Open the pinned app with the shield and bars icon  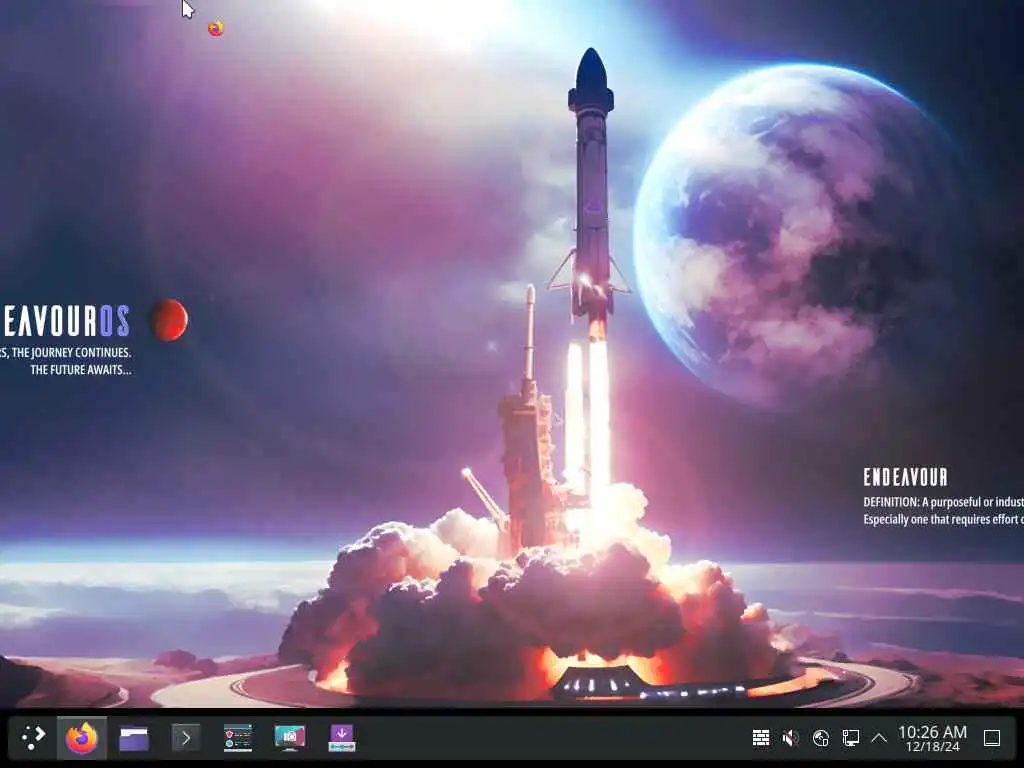click(238, 738)
